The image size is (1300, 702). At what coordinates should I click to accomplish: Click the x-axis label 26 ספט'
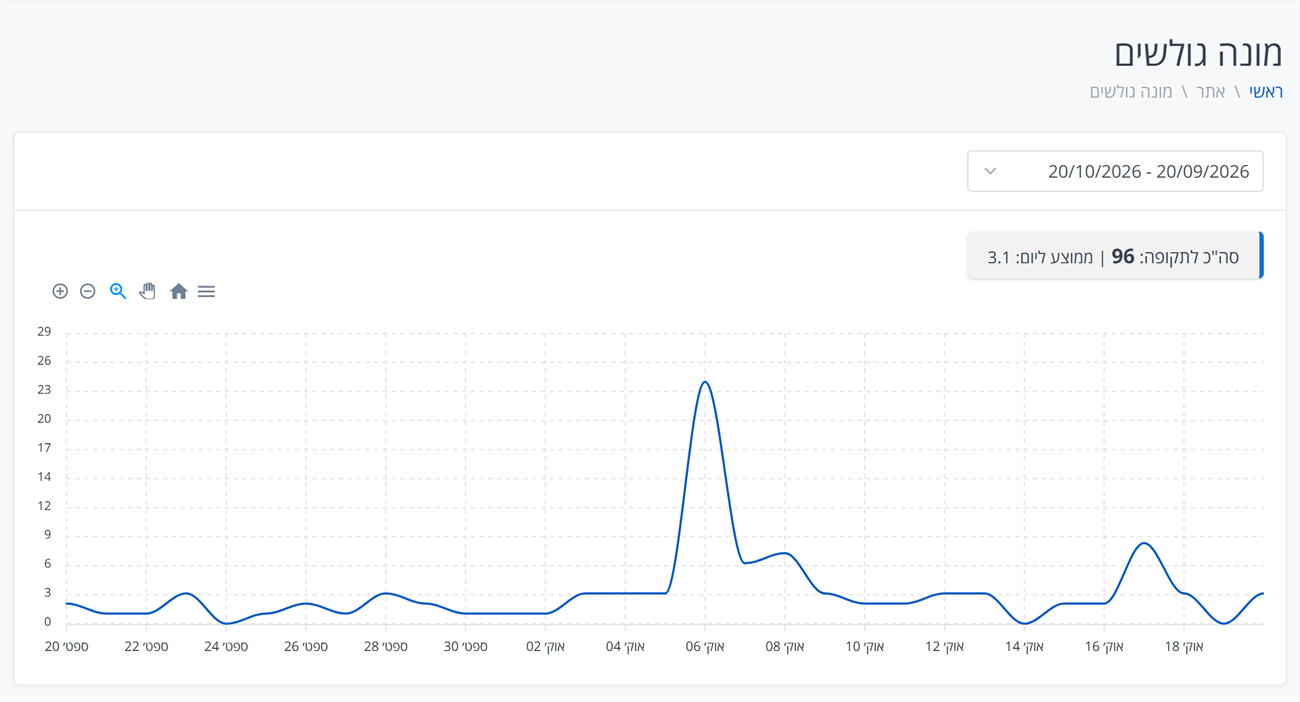coord(306,647)
